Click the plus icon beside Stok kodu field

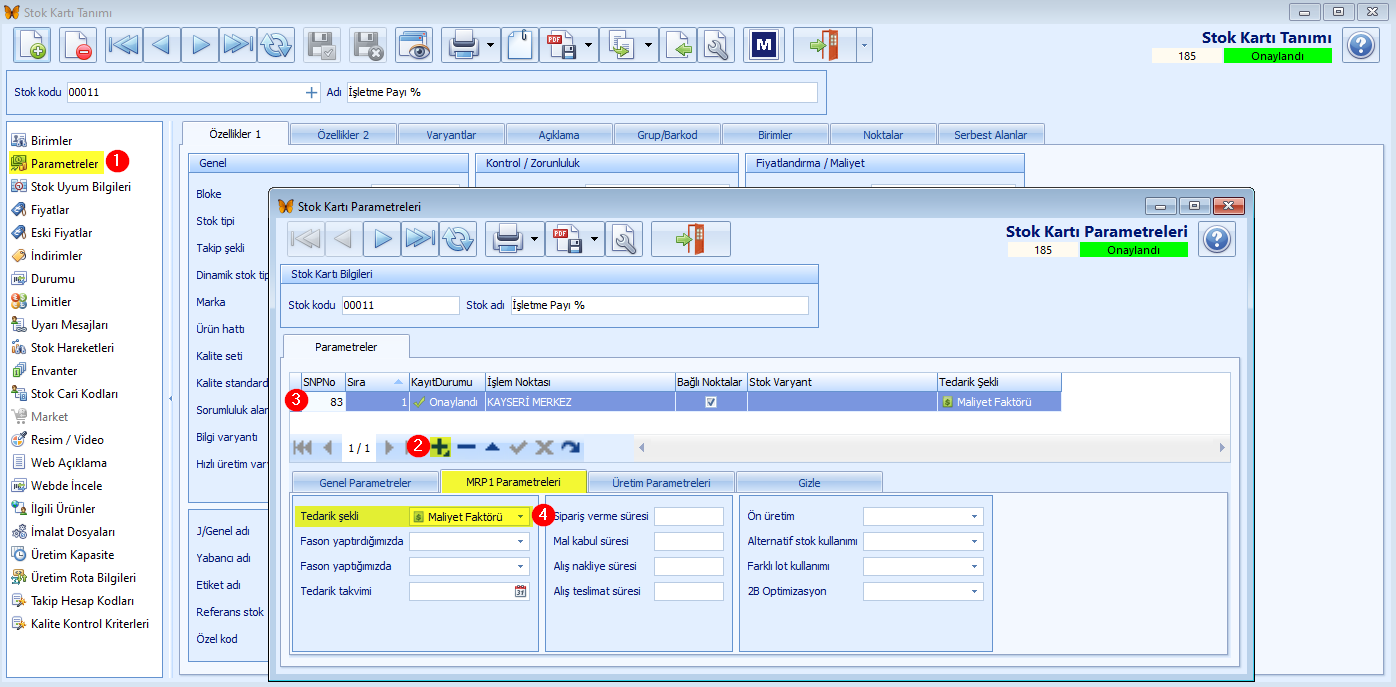click(311, 93)
